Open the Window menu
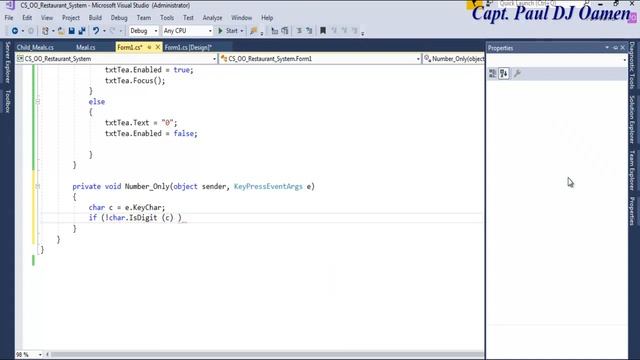Screen dimensions: 640x360 tap(242, 18)
